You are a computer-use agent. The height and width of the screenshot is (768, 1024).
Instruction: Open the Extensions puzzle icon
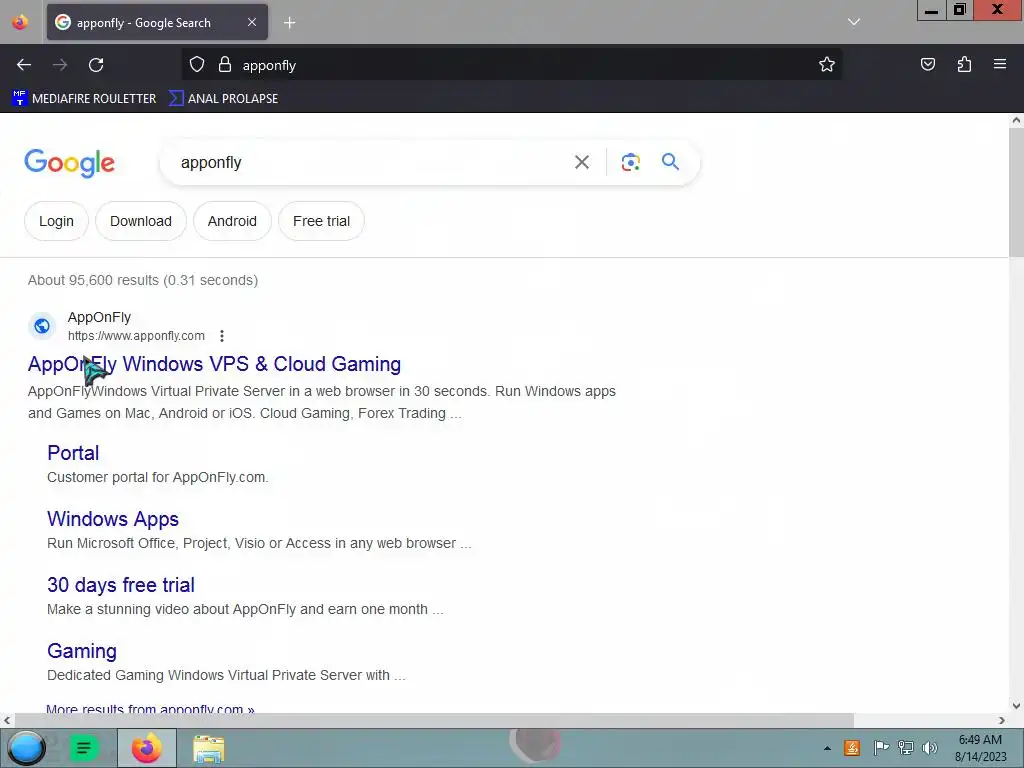(x=964, y=64)
